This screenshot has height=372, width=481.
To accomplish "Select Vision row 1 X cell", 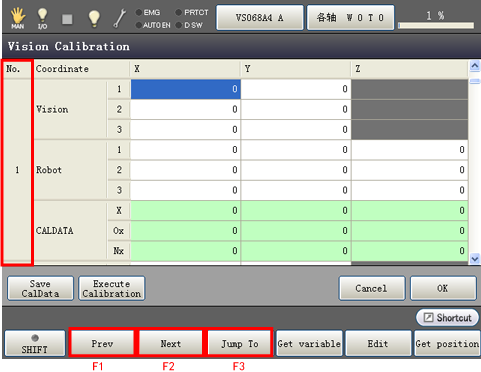I will [x=186, y=89].
